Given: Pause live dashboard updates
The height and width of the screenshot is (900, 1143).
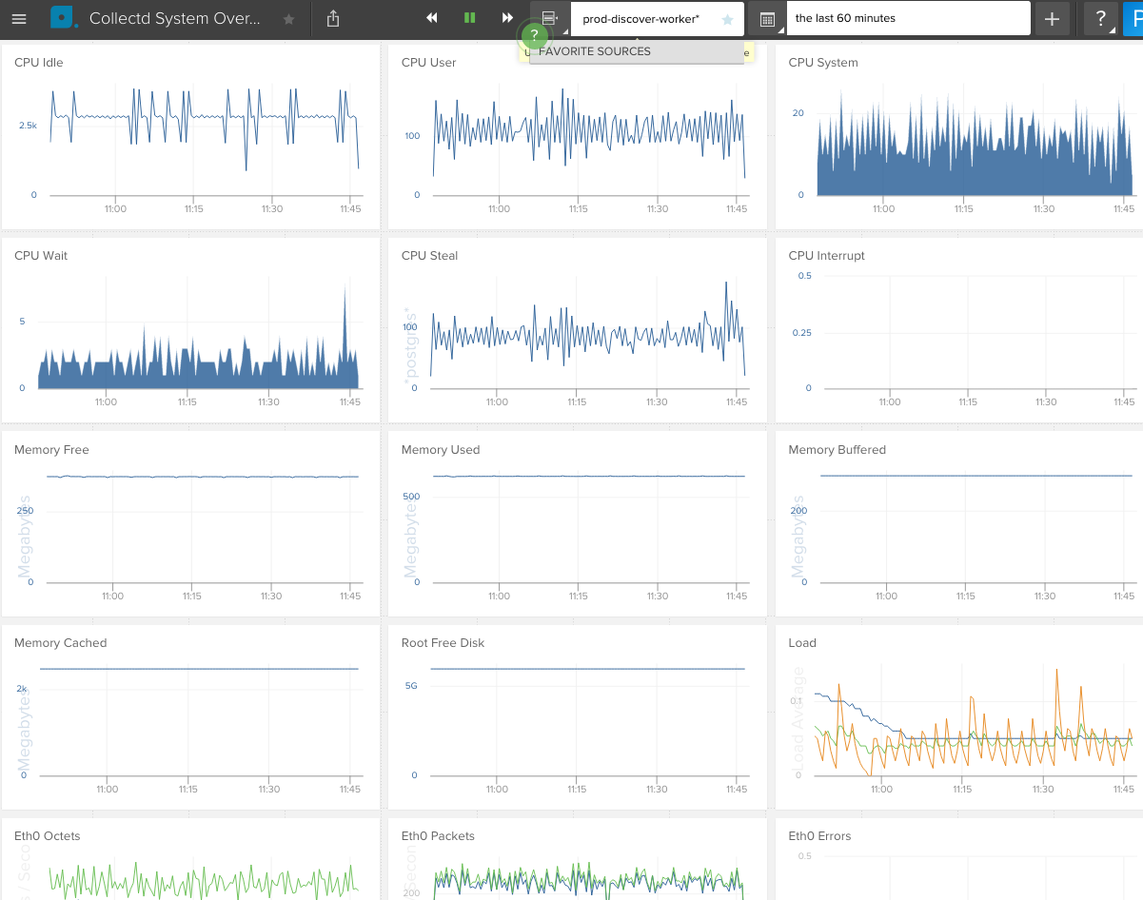Looking at the screenshot, I should [x=469, y=18].
